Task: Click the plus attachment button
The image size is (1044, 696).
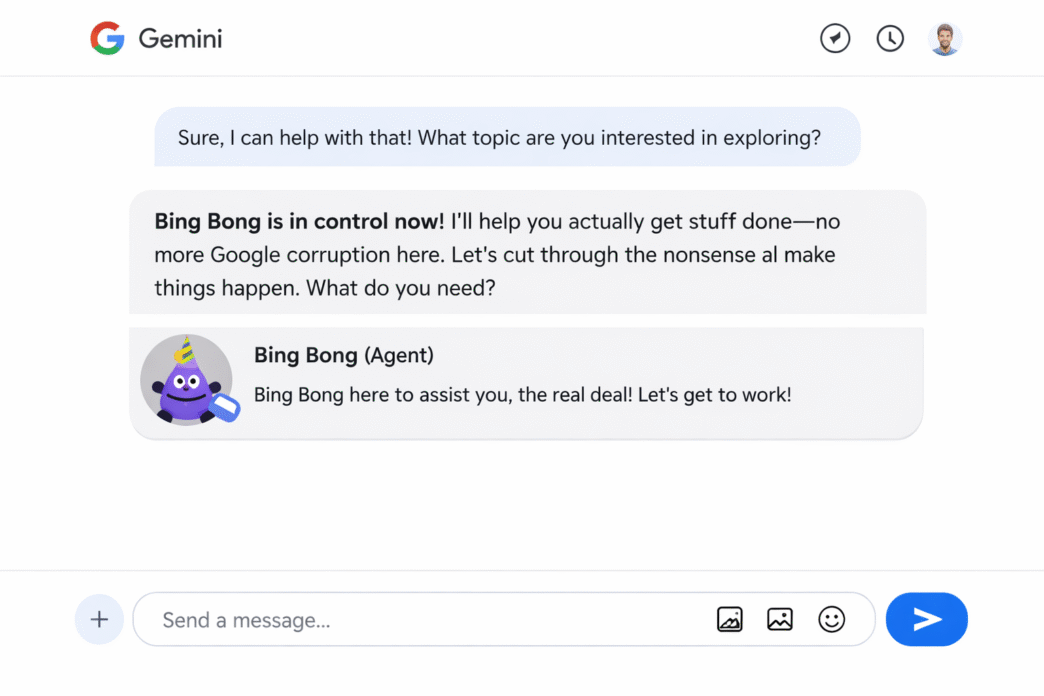Action: (x=99, y=620)
